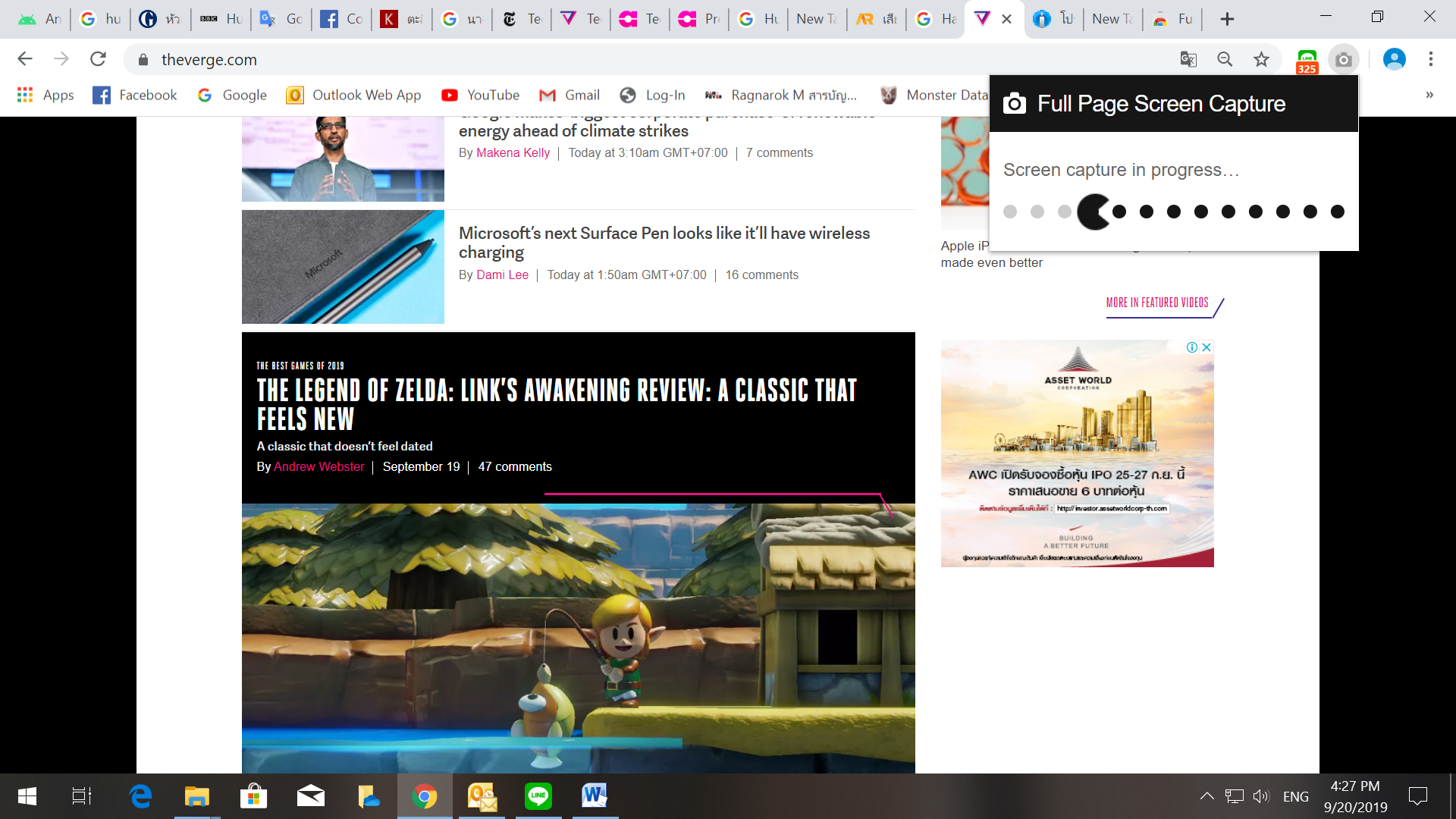Open the taskbar app with yellow note and blue cloud
Viewport: 1456px width, 819px height.
[368, 796]
